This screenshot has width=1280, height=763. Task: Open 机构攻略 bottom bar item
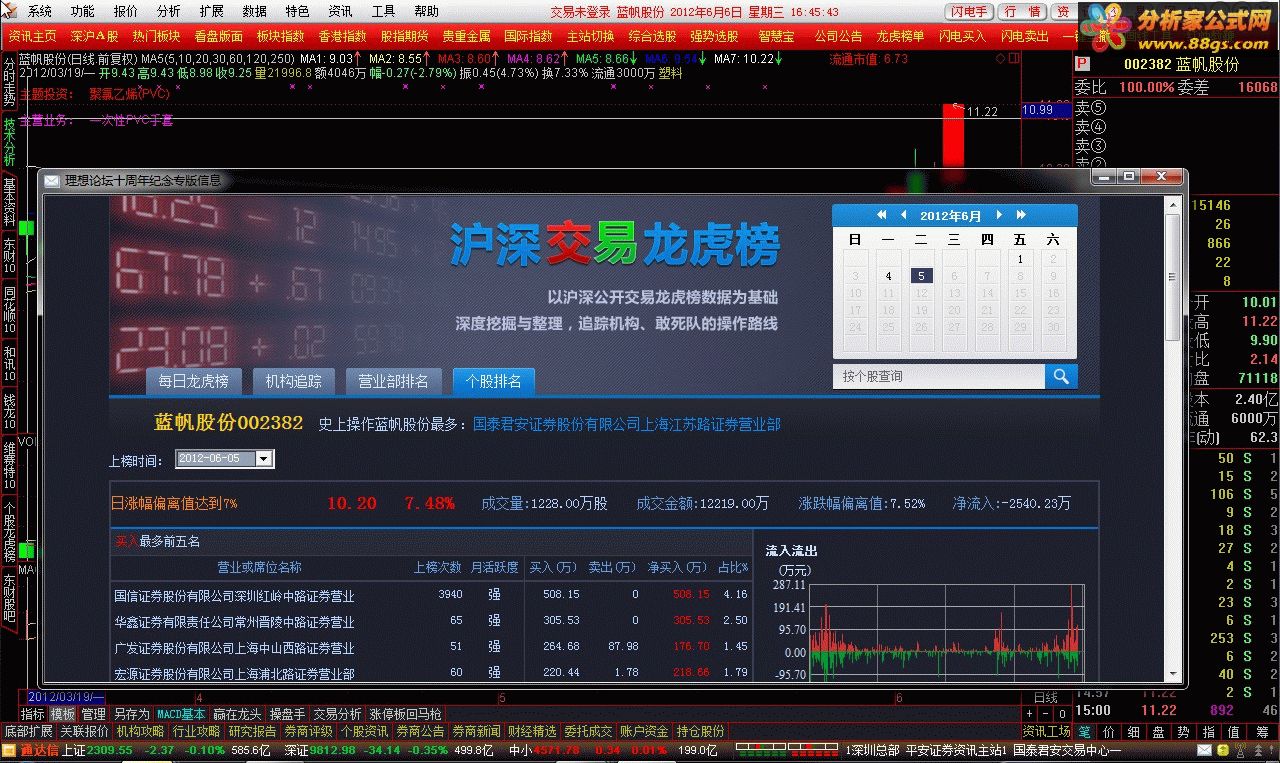pos(140,731)
